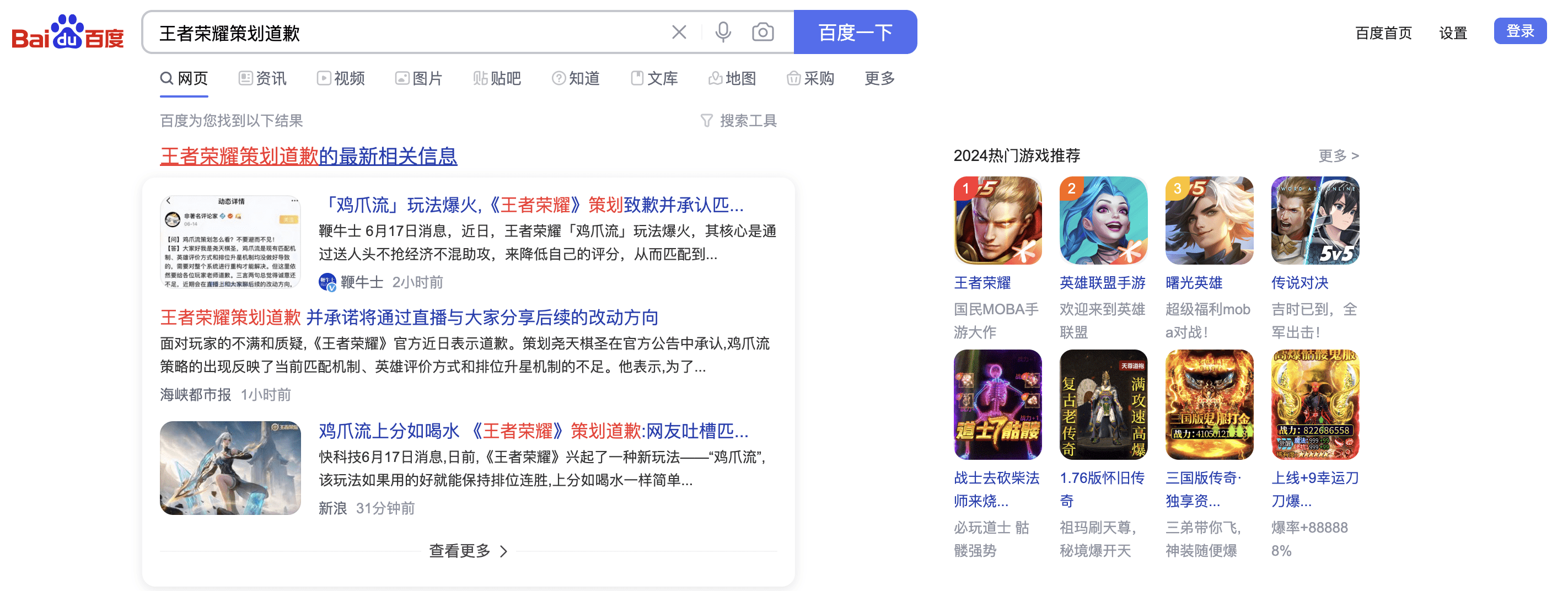Click the 高爆骷髅鬼服 ad image

(x=1315, y=405)
